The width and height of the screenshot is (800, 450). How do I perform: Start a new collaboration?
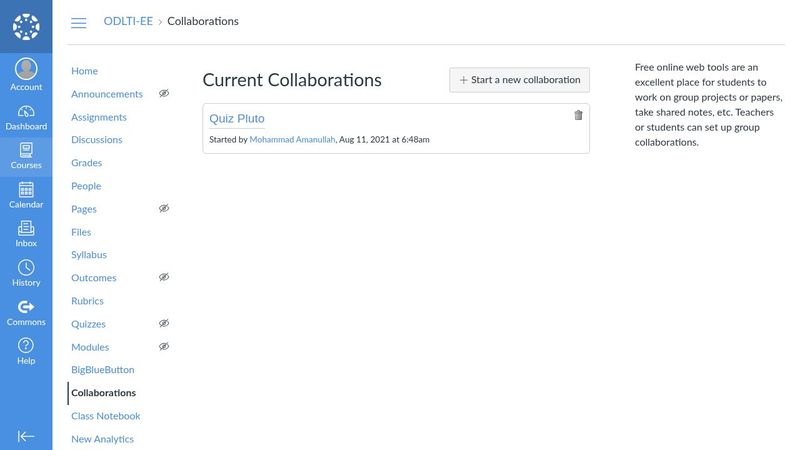point(519,80)
